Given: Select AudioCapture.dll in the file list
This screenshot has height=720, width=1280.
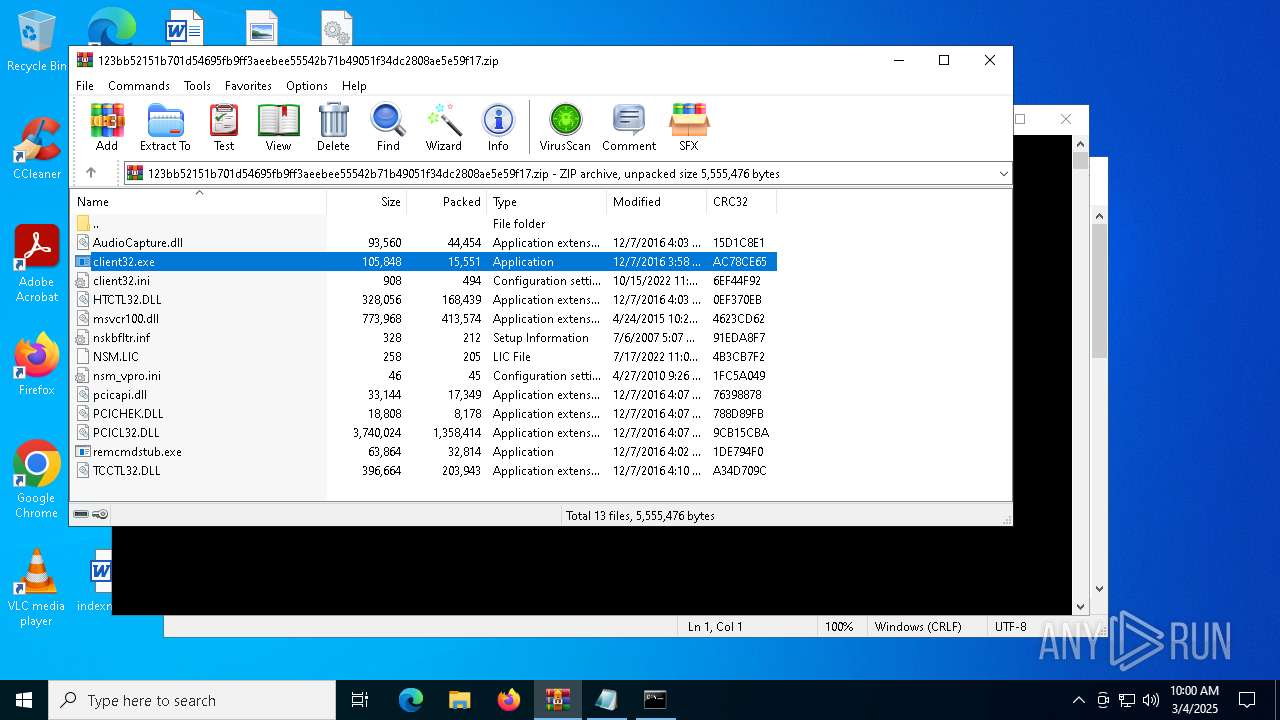Looking at the screenshot, I should (x=424, y=243).
